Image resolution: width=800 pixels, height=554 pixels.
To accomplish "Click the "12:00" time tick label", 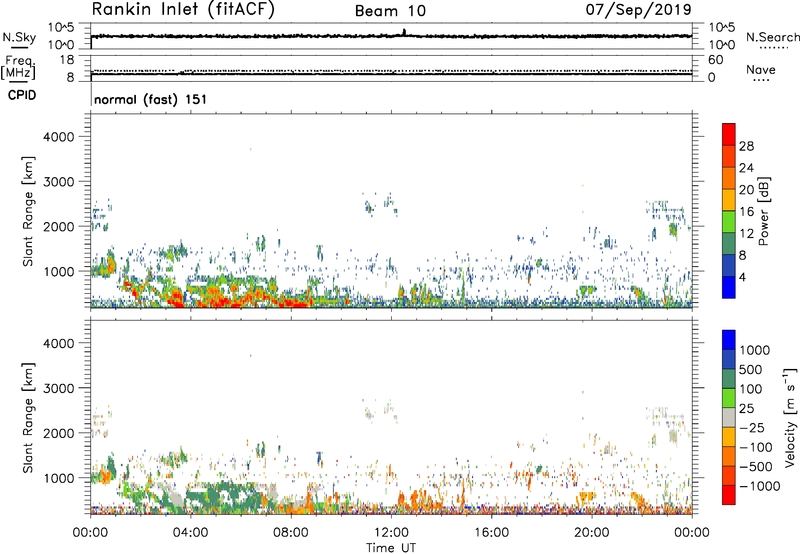I will pyautogui.click(x=391, y=533).
